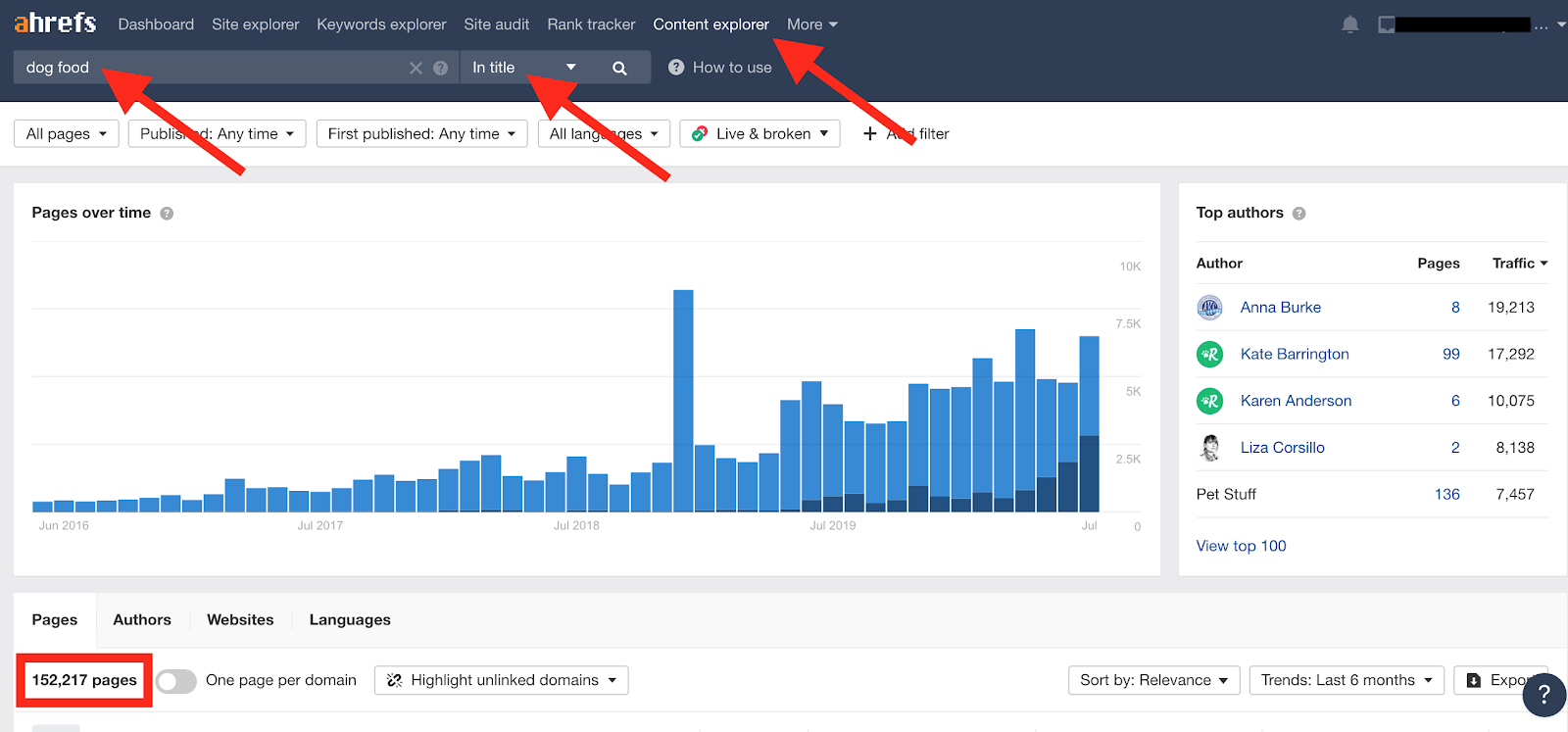Open View top 100 link

pyautogui.click(x=1241, y=546)
